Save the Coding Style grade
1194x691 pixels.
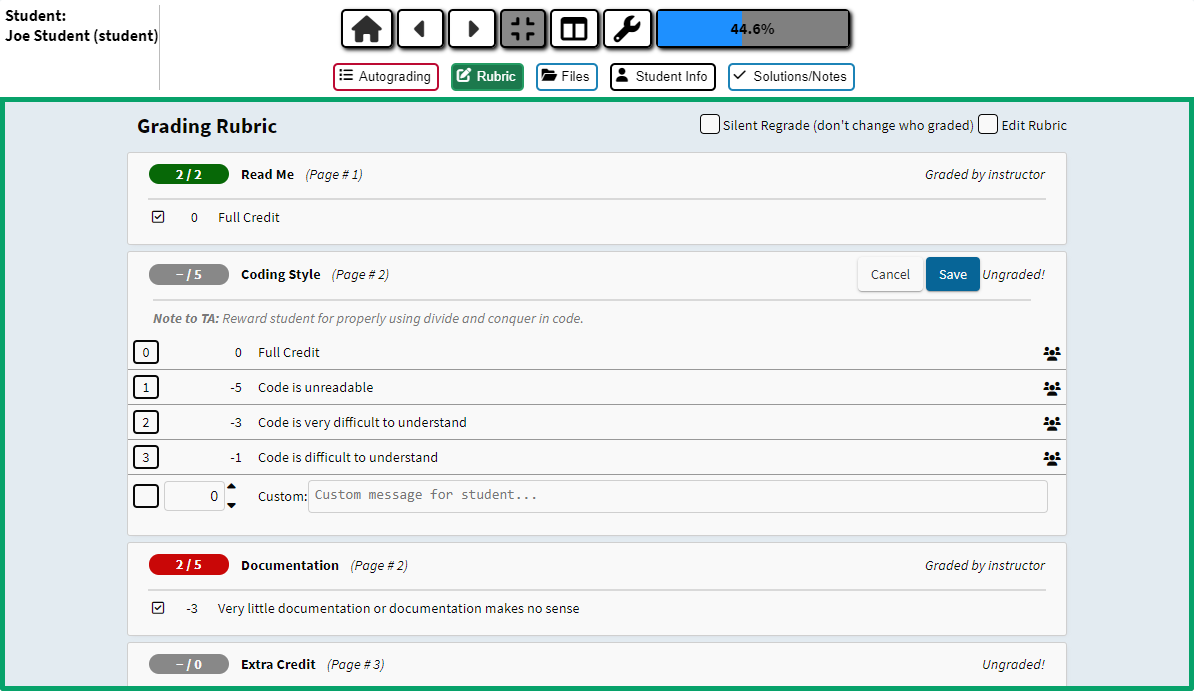(x=953, y=274)
